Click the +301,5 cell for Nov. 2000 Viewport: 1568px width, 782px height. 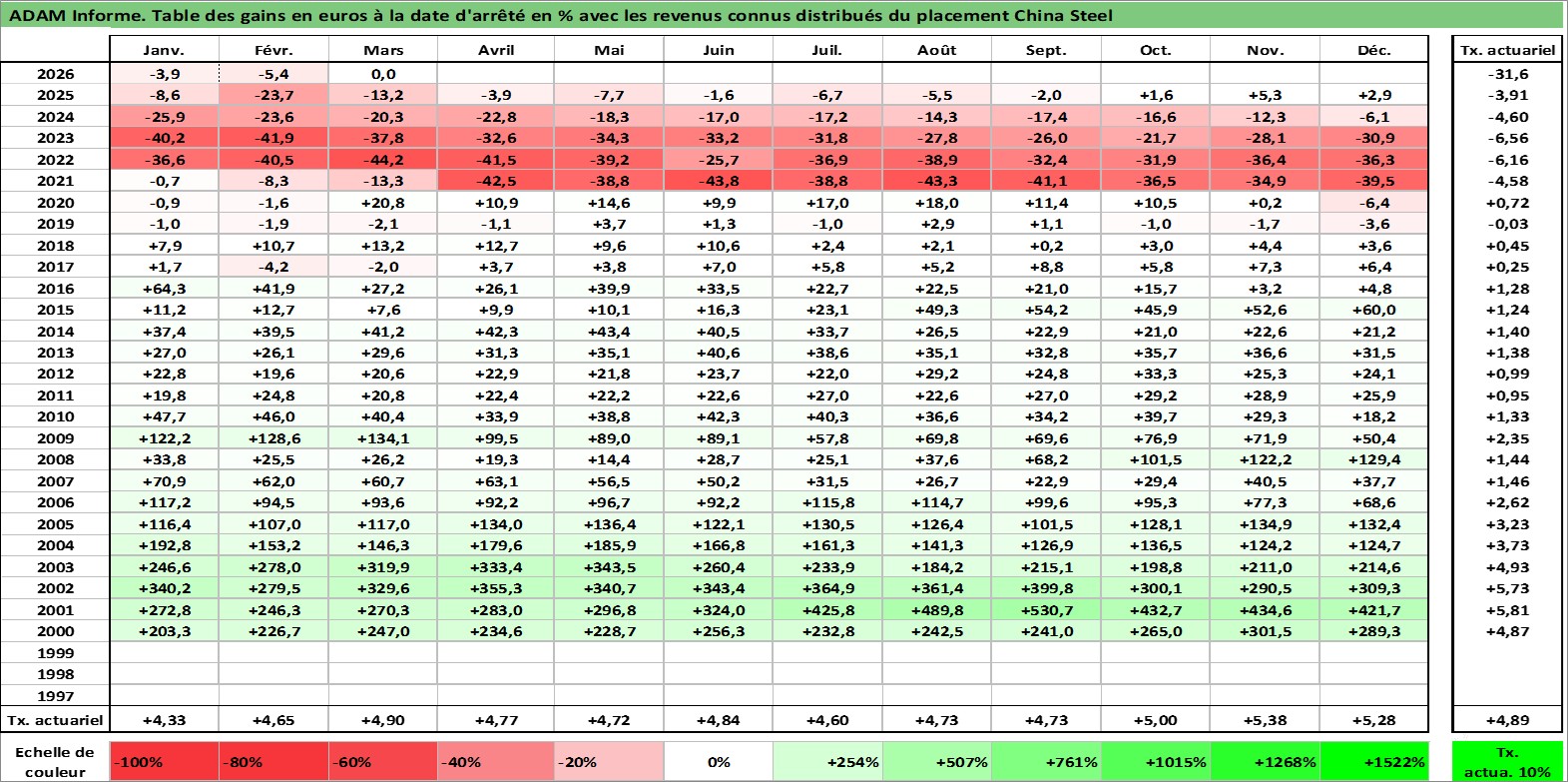1266,631
